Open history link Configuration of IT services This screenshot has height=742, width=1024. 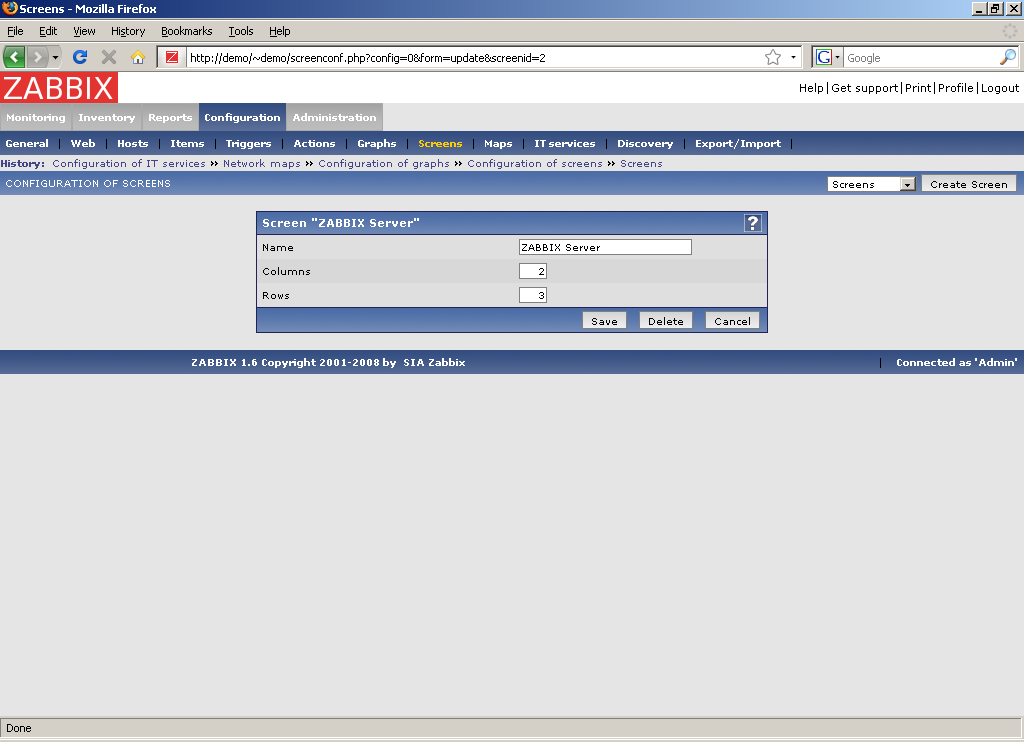(129, 163)
